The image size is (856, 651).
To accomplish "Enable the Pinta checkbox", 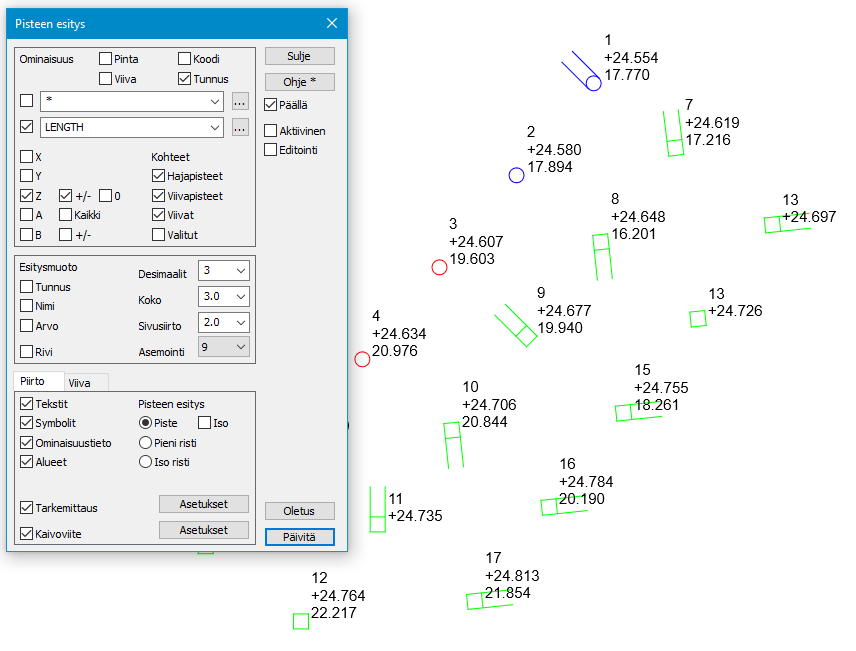I will click(x=106, y=59).
